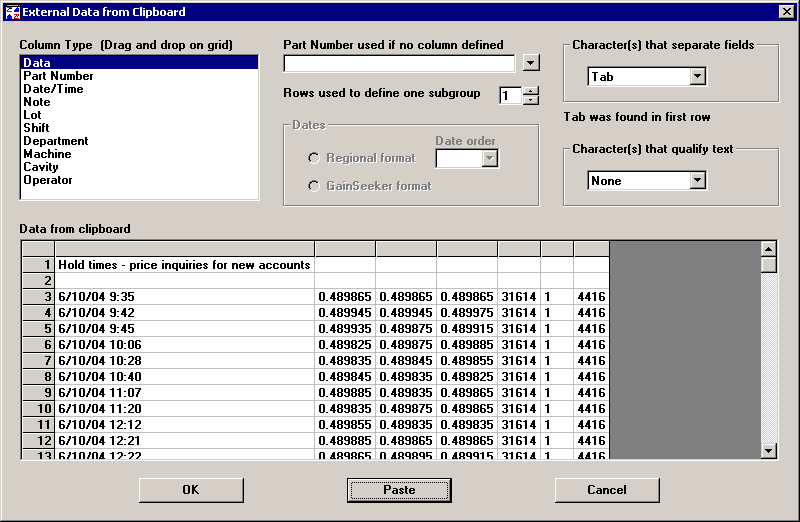Close the External Data from Clipboard dialog
Viewport: 800px width, 522px height.
[x=786, y=11]
